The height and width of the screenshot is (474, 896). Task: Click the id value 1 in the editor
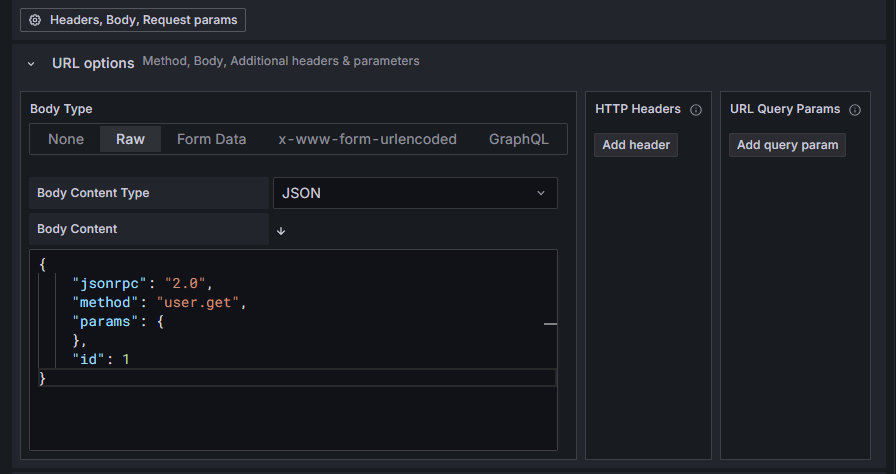click(x=126, y=358)
